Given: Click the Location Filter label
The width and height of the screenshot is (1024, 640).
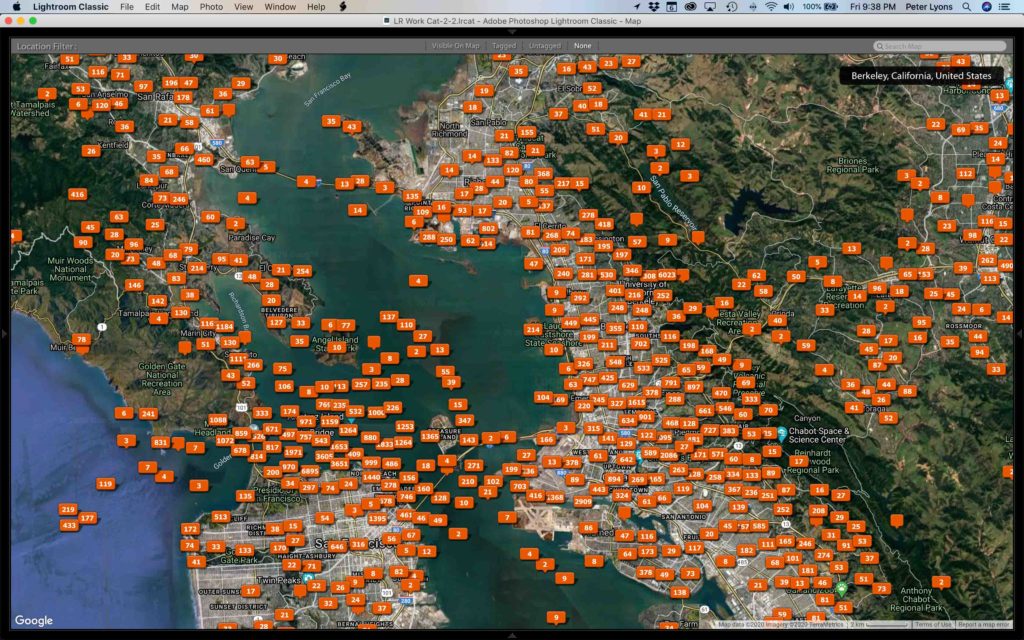Looking at the screenshot, I should pos(46,46).
